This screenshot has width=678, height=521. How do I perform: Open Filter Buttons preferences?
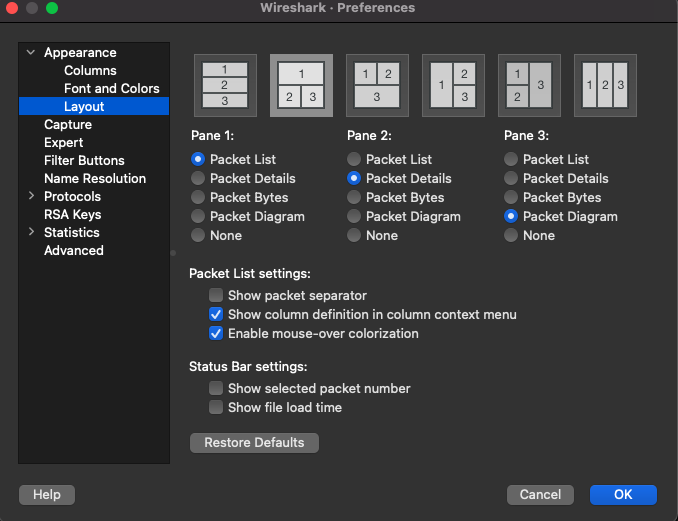coord(84,160)
